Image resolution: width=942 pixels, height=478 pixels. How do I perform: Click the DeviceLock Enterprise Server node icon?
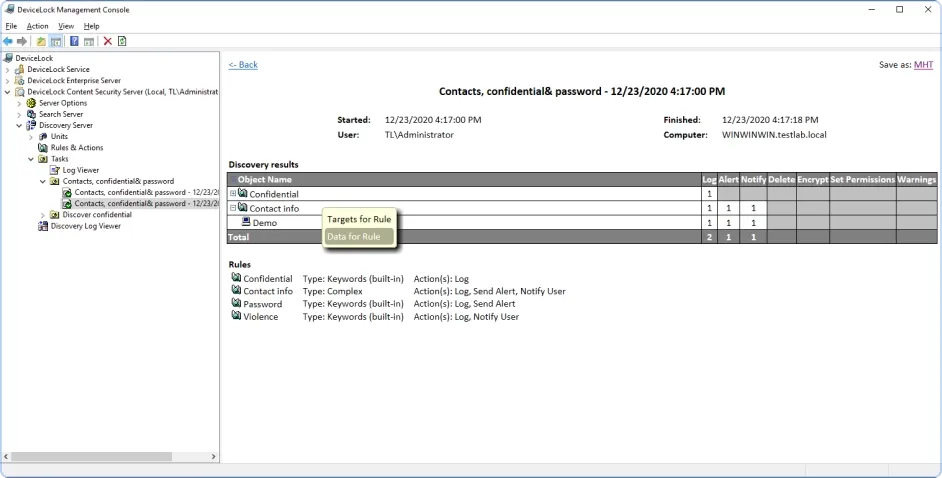(x=20, y=80)
